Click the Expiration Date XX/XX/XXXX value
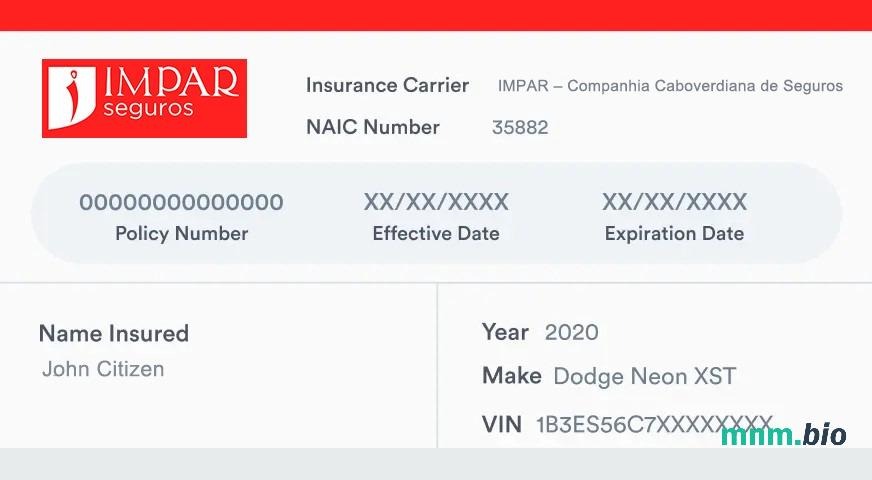 tap(674, 203)
